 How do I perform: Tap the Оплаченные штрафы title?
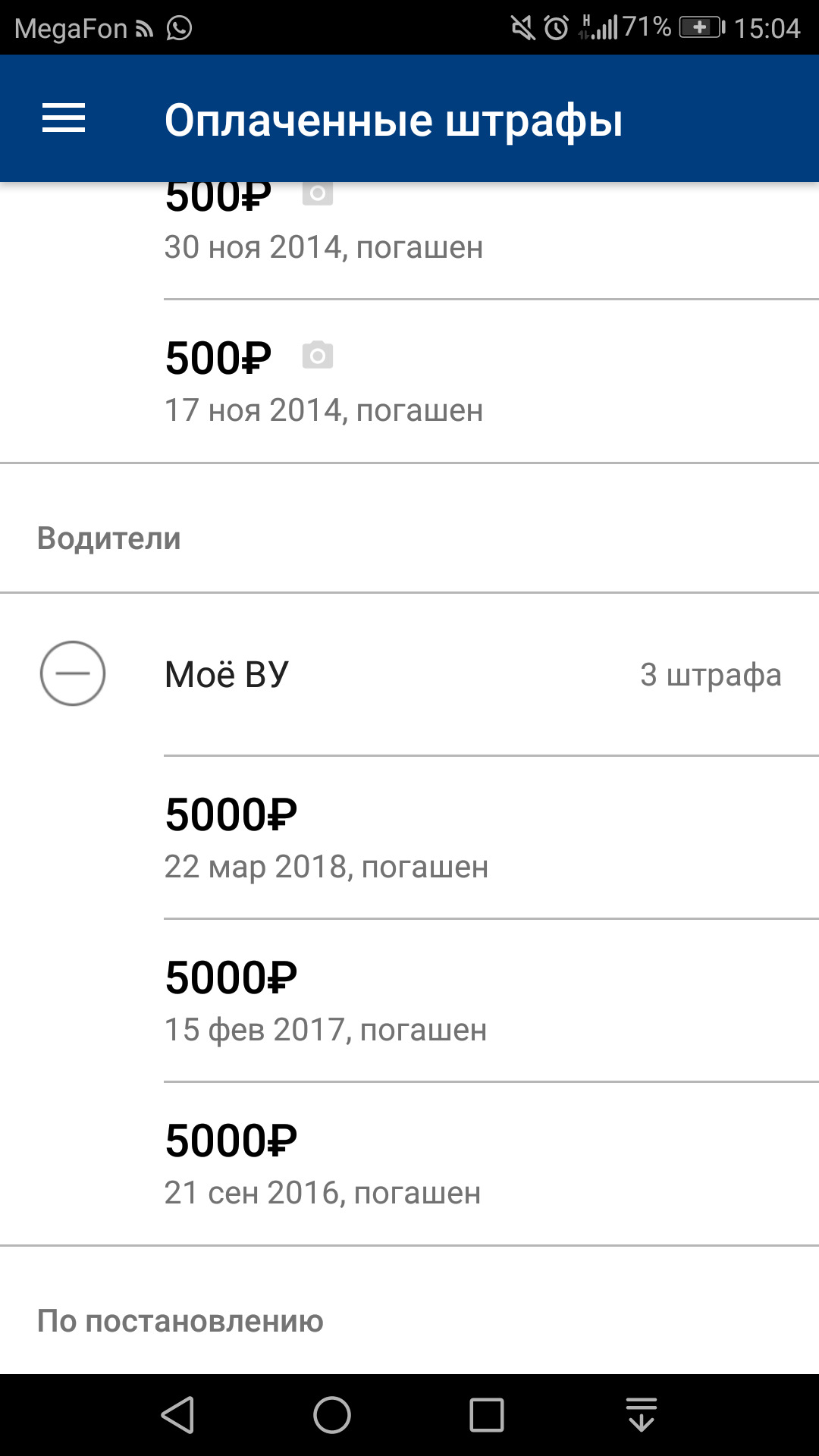coord(394,120)
